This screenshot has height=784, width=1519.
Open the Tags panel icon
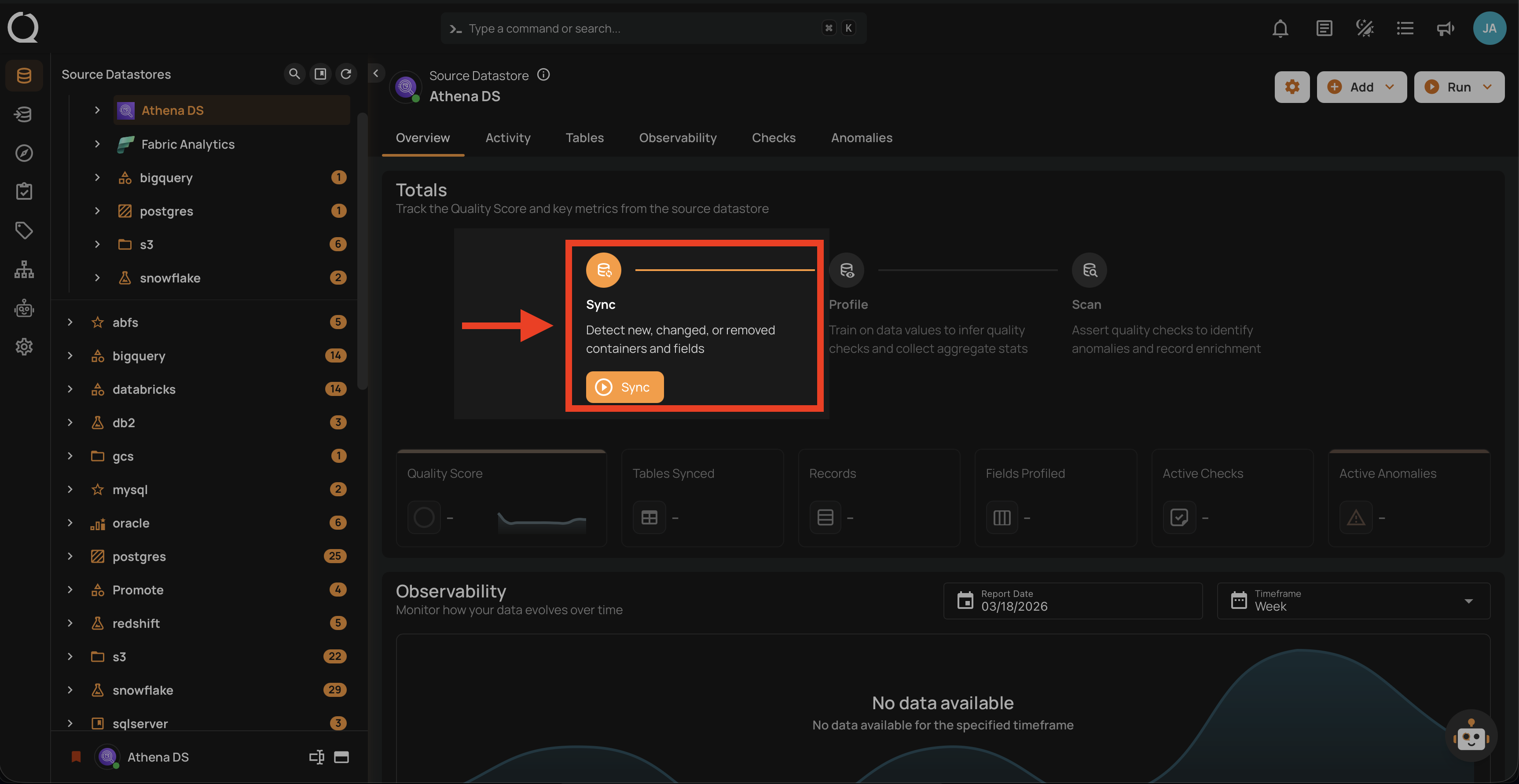[24, 231]
